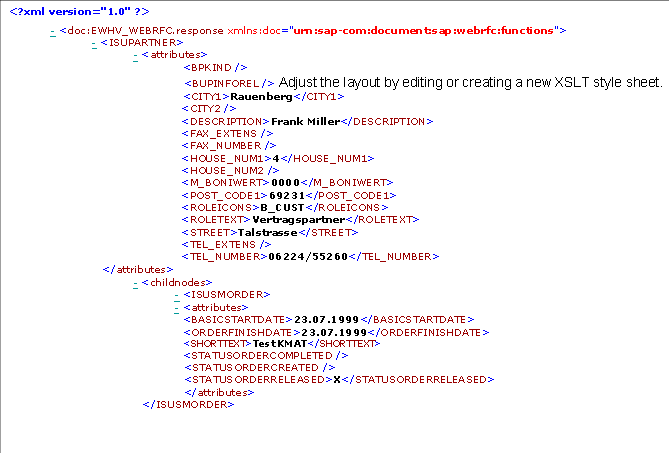Viewport: 669px width, 453px height.
Task: Click the xml version declaration line
Action: pos(64,10)
